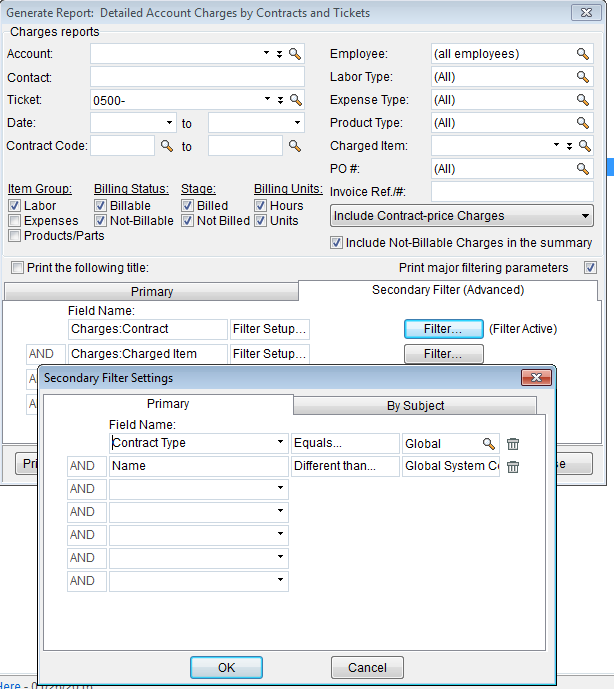Enable the Expenses checkbox

(15, 221)
